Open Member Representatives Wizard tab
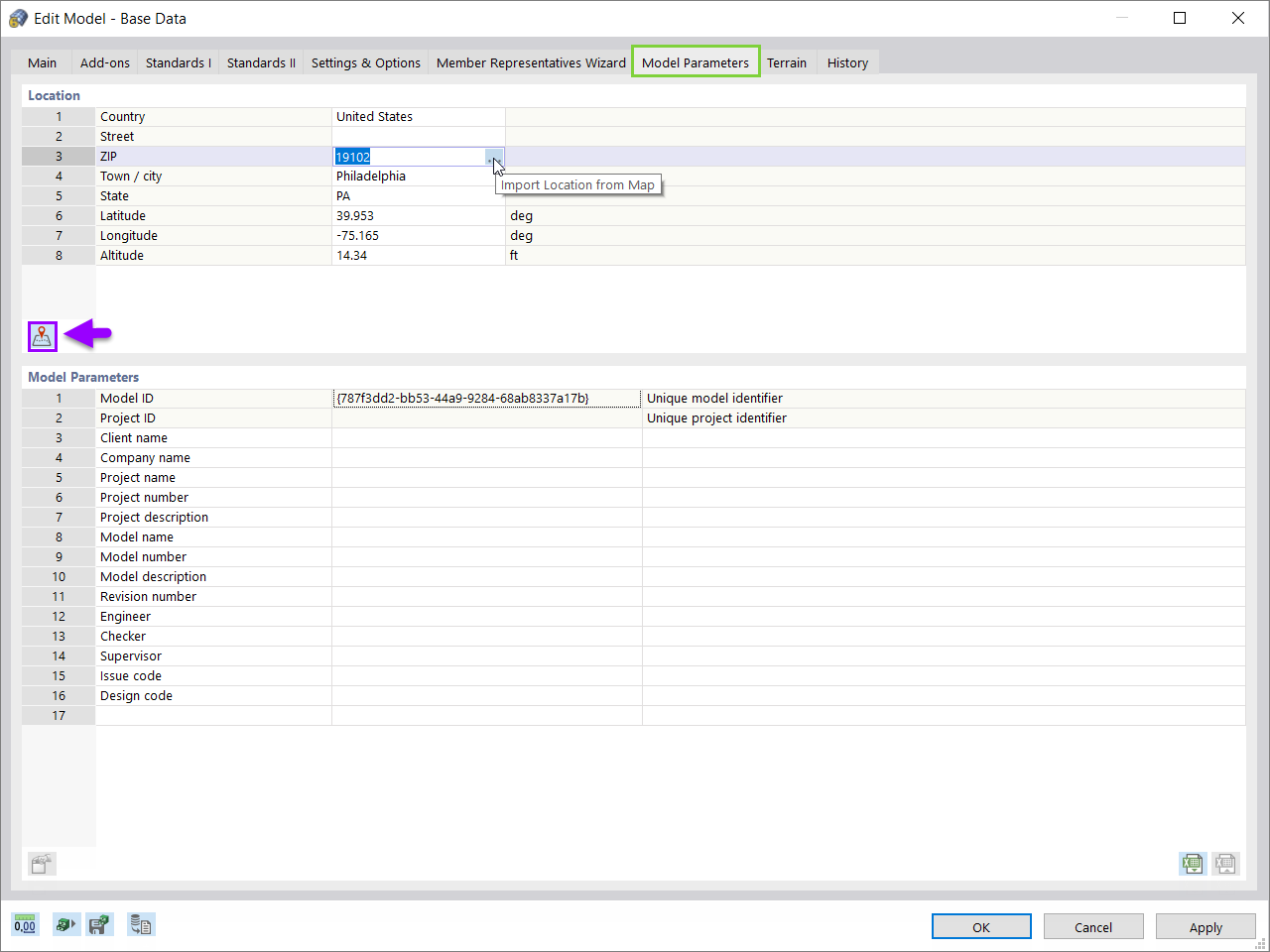 coord(531,62)
